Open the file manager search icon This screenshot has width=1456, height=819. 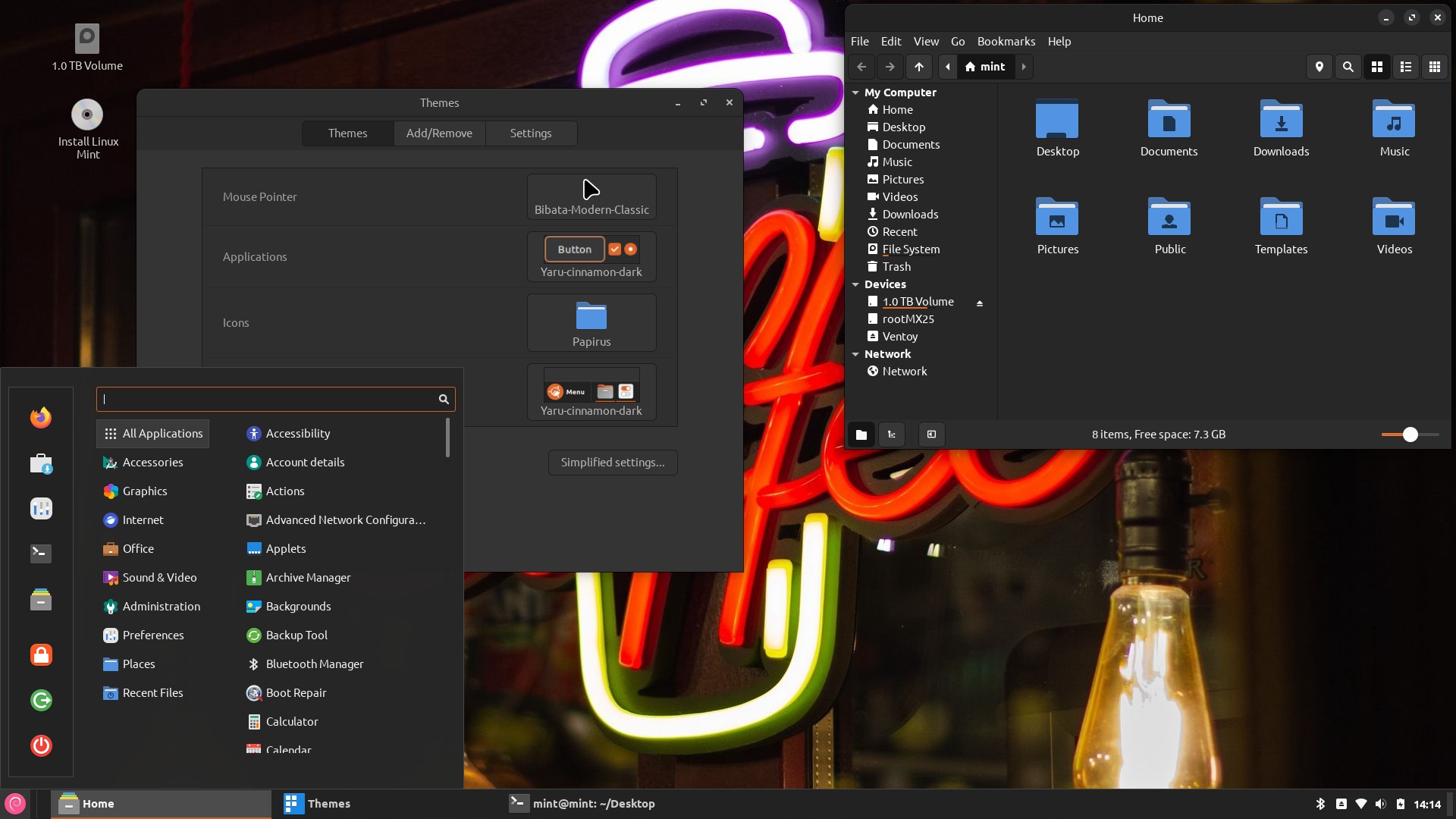1348,67
